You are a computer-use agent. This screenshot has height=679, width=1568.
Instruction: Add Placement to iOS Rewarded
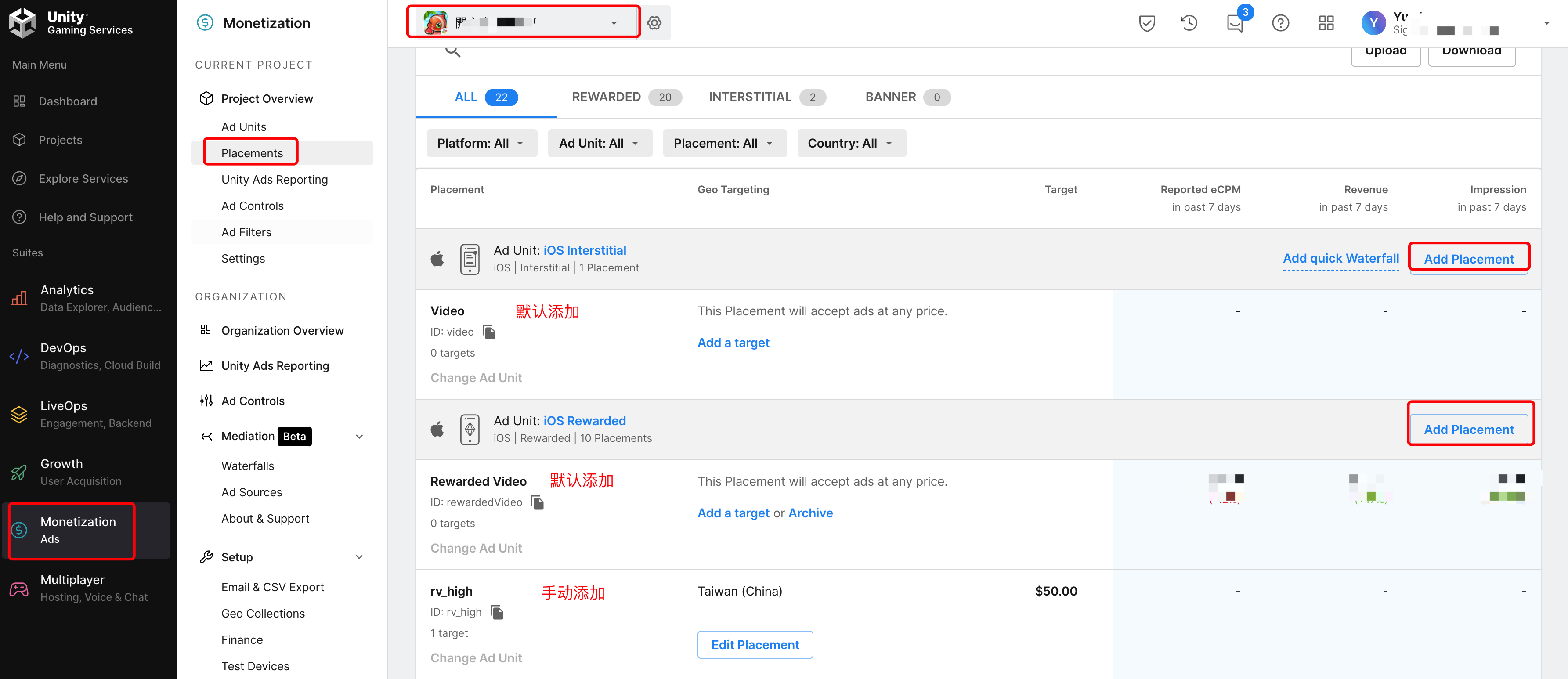[x=1469, y=430]
